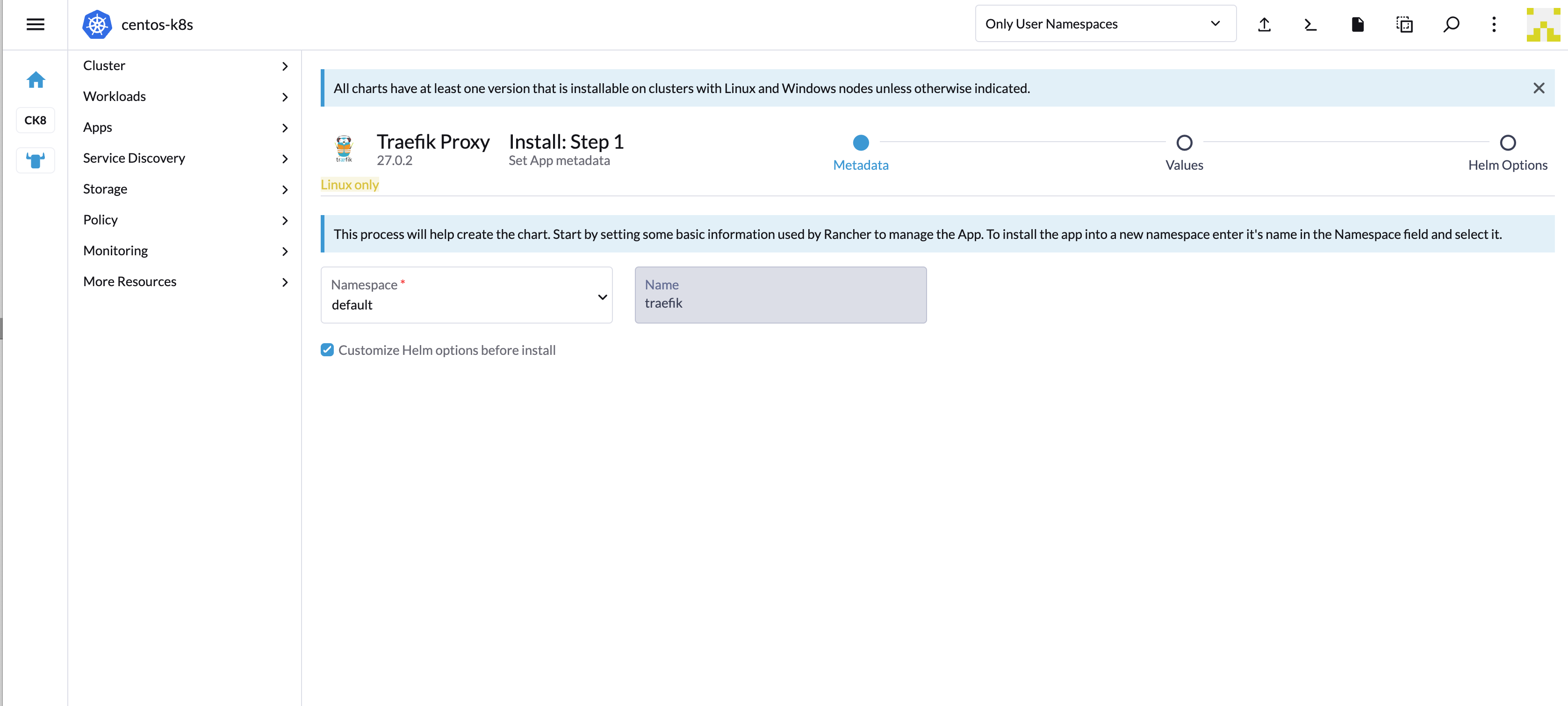Copy KubeConfig to clipboard icon
This screenshot has width=1568, height=706.
[x=1404, y=24]
